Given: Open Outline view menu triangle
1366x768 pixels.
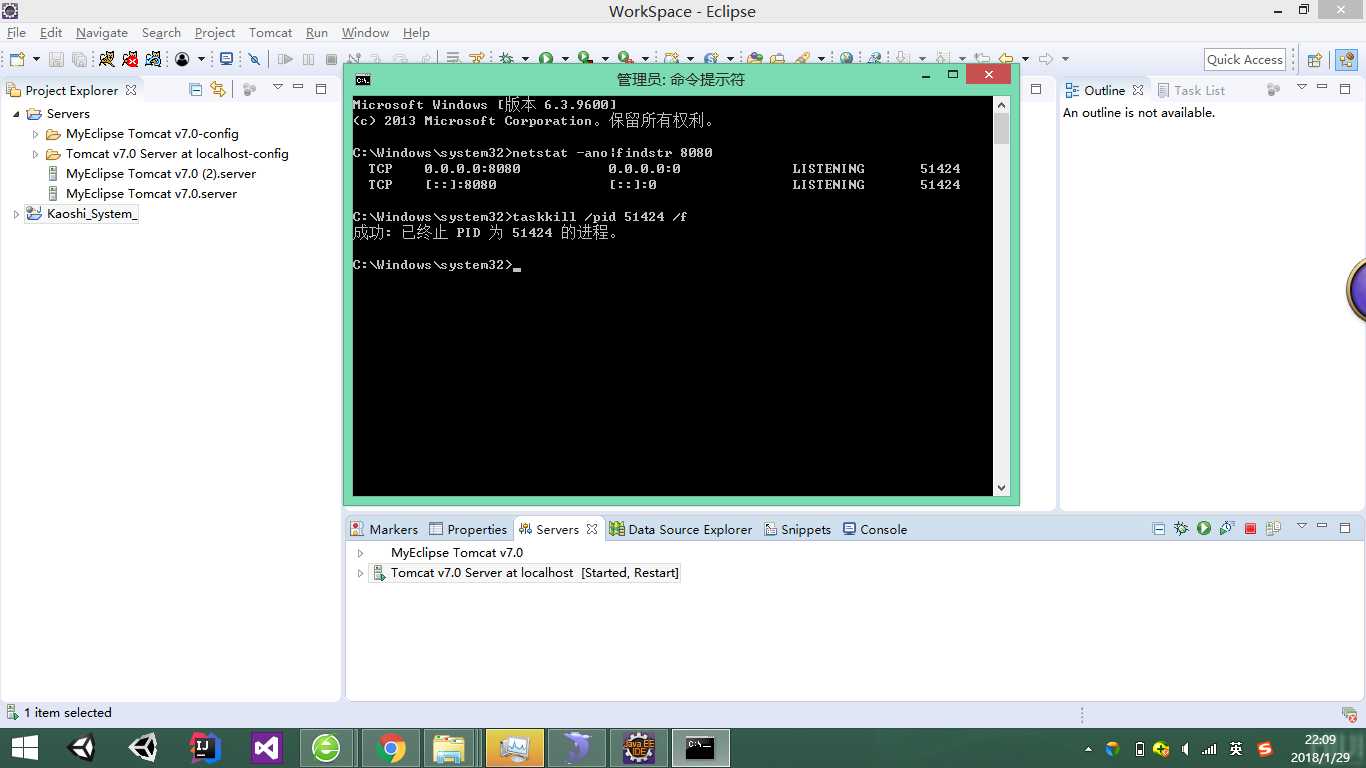Looking at the screenshot, I should click(x=1301, y=87).
